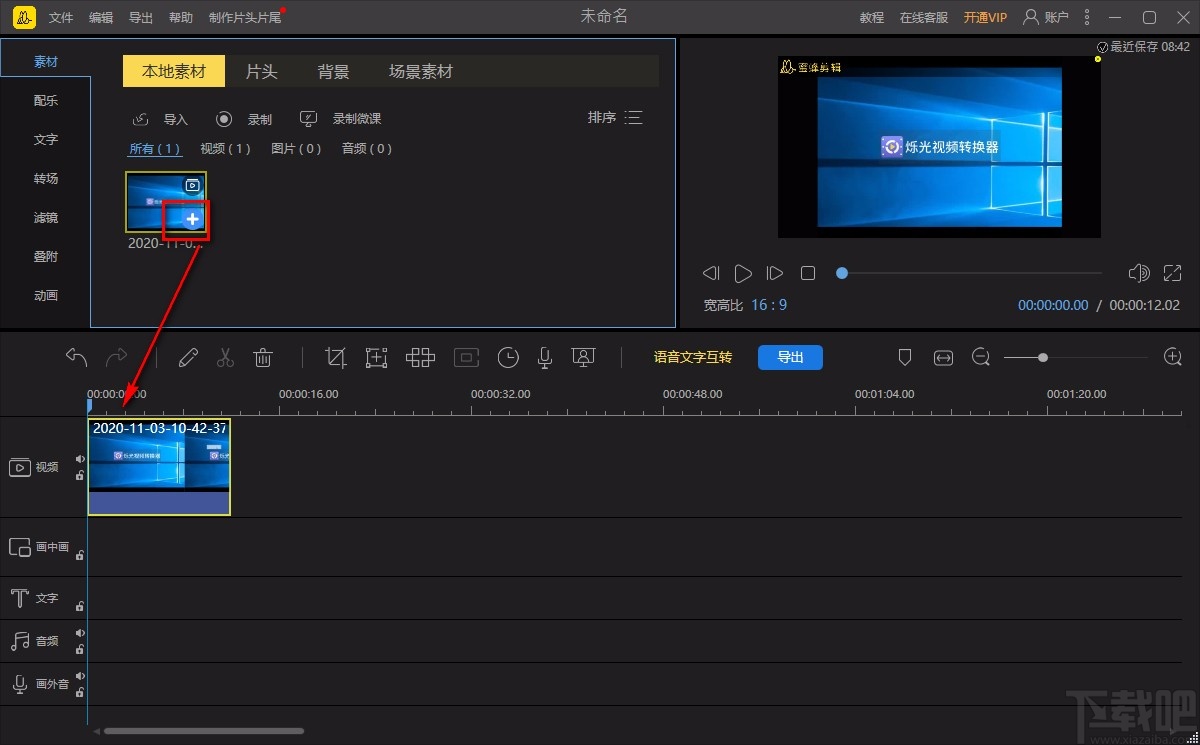Click the blue 导出 export button
Screen dimensions: 1200x745
tap(790, 357)
